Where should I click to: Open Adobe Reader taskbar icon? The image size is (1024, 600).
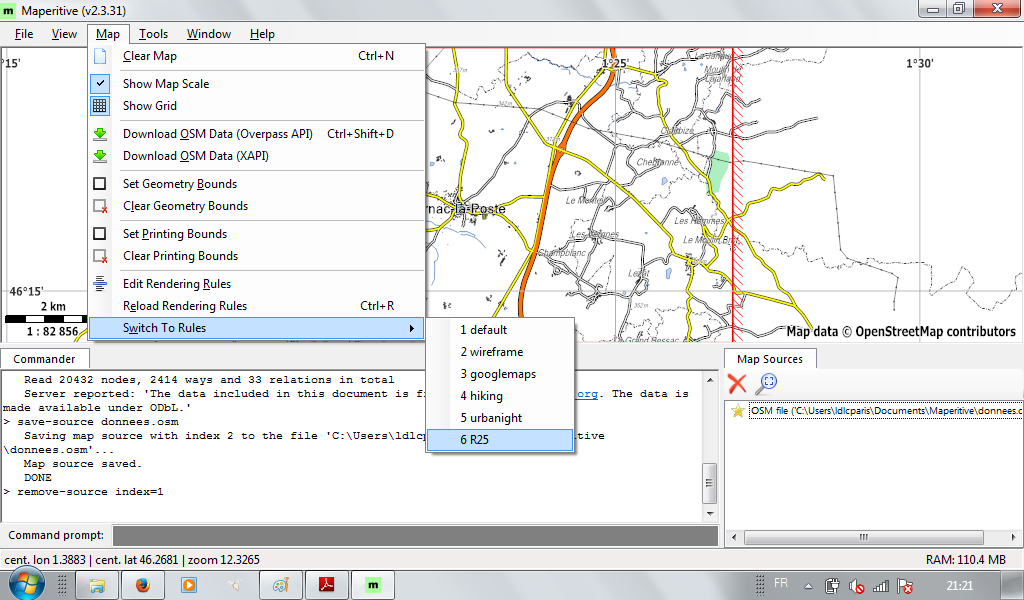(x=327, y=585)
